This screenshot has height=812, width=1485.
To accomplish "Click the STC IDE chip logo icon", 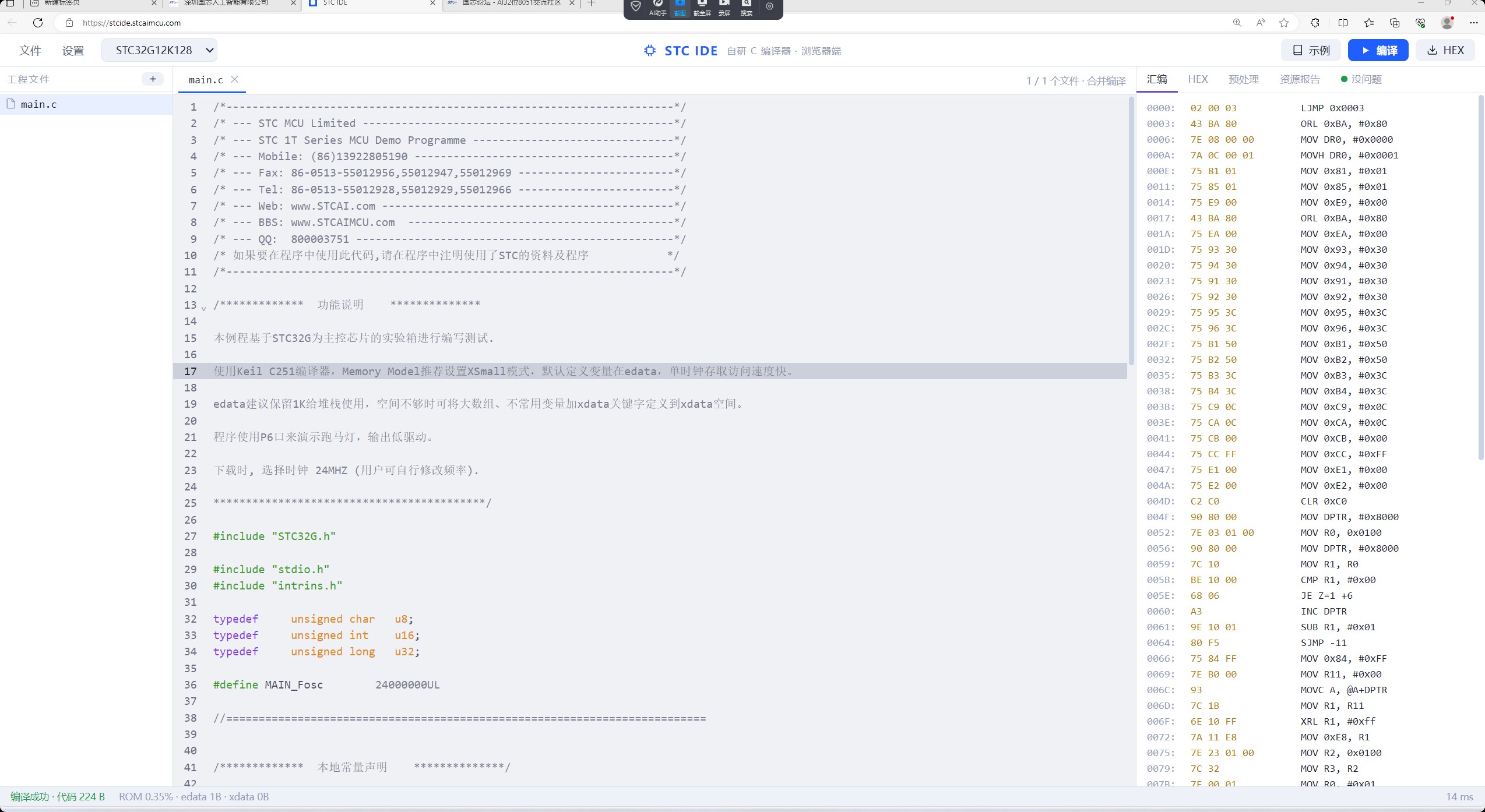I will pos(649,51).
